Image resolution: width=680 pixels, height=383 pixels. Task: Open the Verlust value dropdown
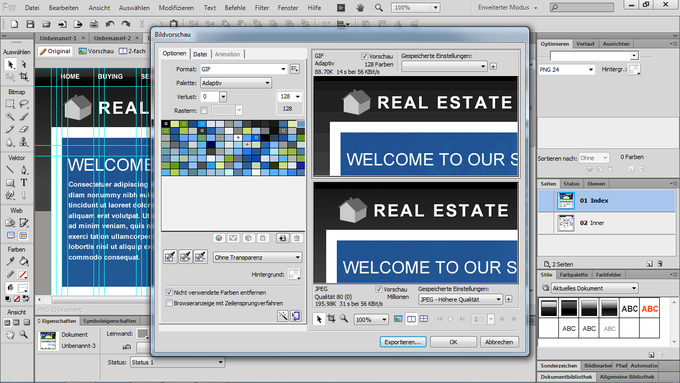223,97
